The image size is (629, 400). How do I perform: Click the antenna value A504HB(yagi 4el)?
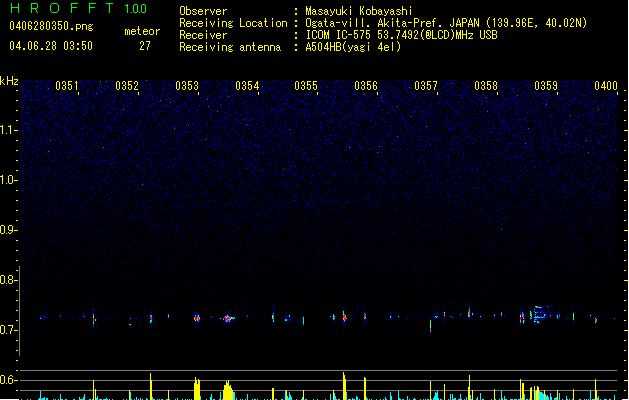pos(353,47)
